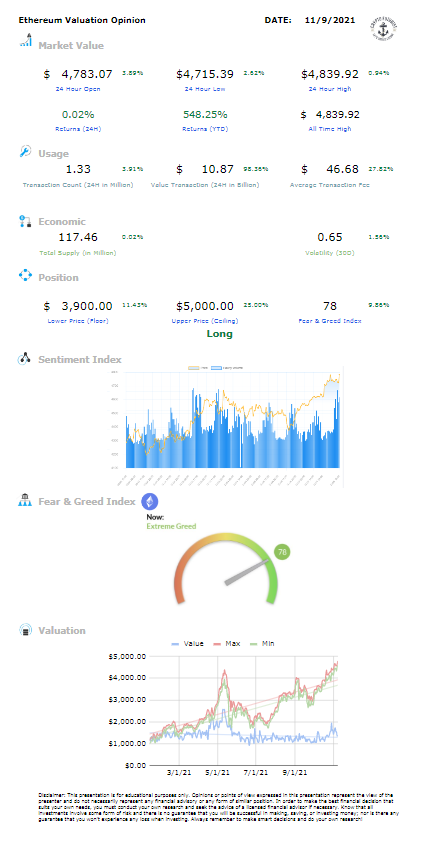Screen dimensions: 423x844
Task: Click the Market Value chart icon
Action: (26, 40)
